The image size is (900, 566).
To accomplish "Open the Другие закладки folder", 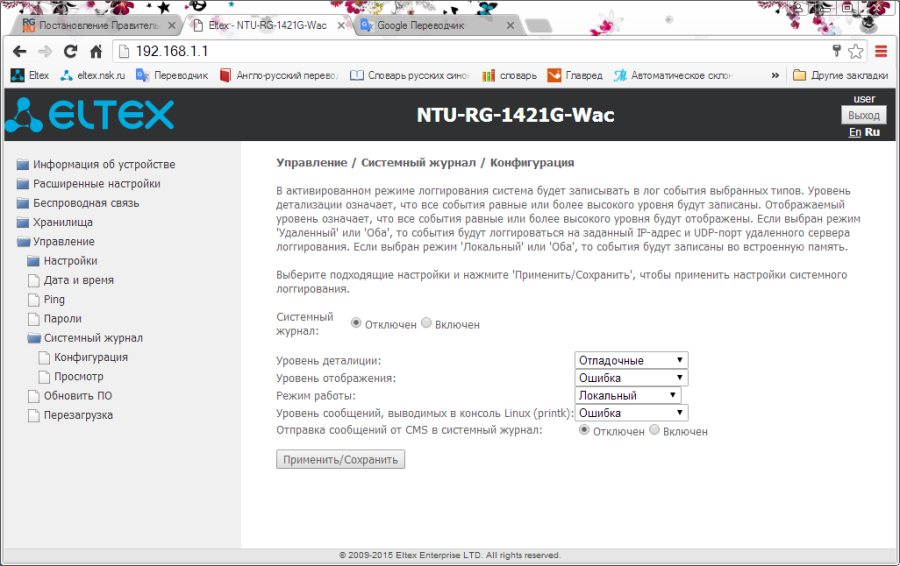I will (x=840, y=75).
